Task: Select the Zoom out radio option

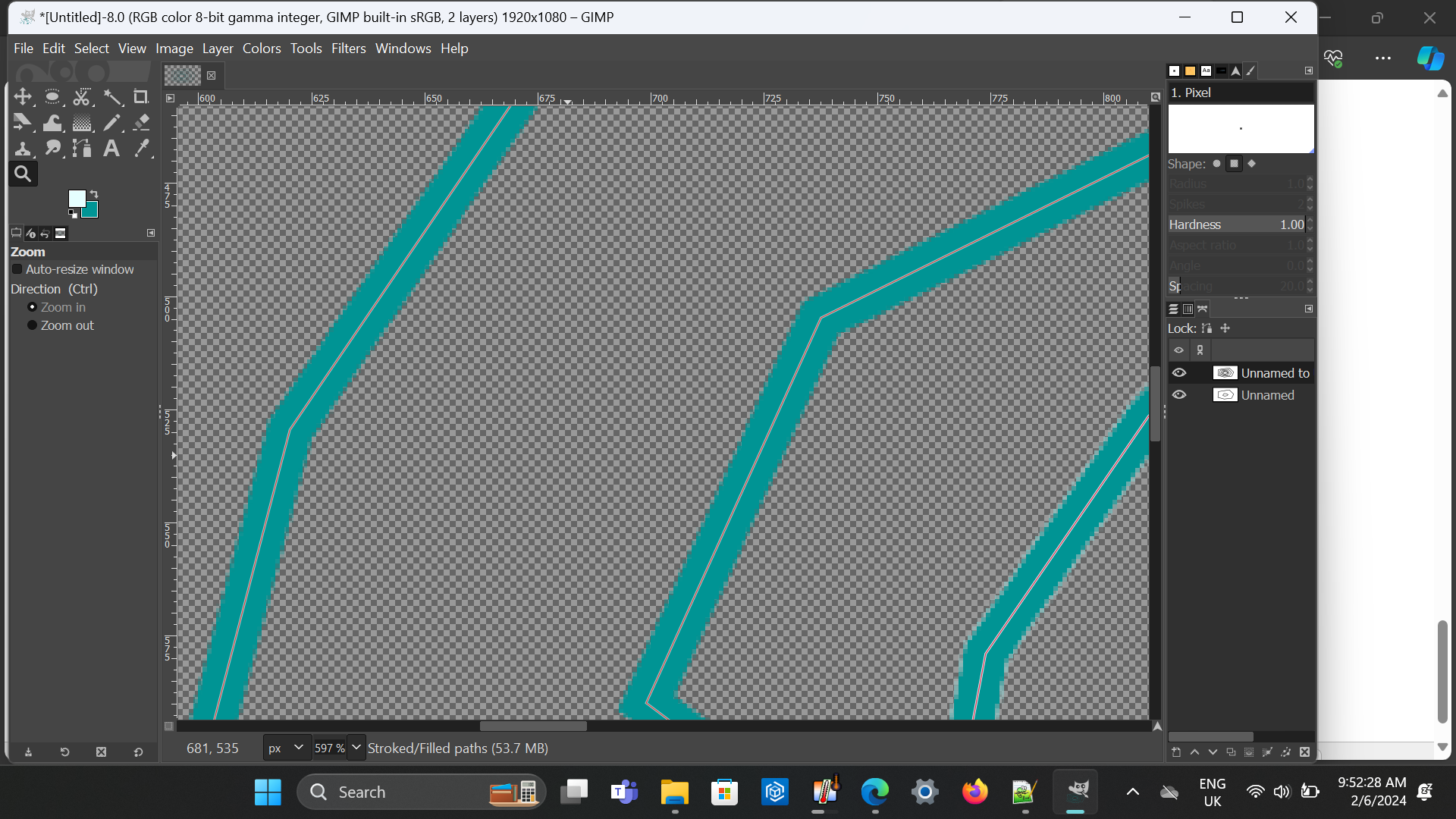Action: point(32,325)
